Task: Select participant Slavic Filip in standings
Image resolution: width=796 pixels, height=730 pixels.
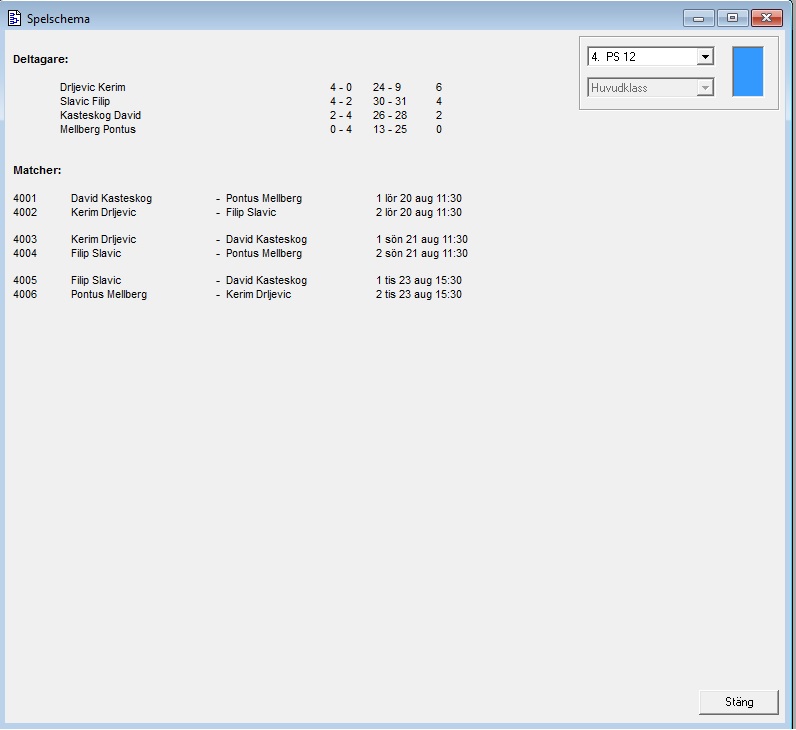Action: click(x=85, y=102)
